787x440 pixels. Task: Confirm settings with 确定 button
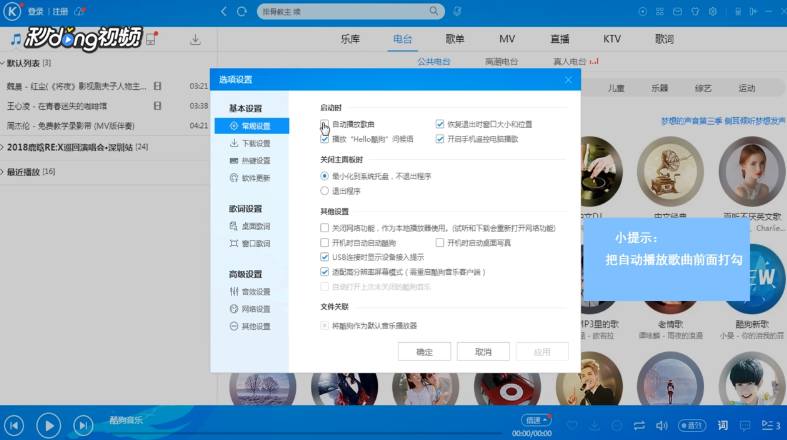coord(424,352)
